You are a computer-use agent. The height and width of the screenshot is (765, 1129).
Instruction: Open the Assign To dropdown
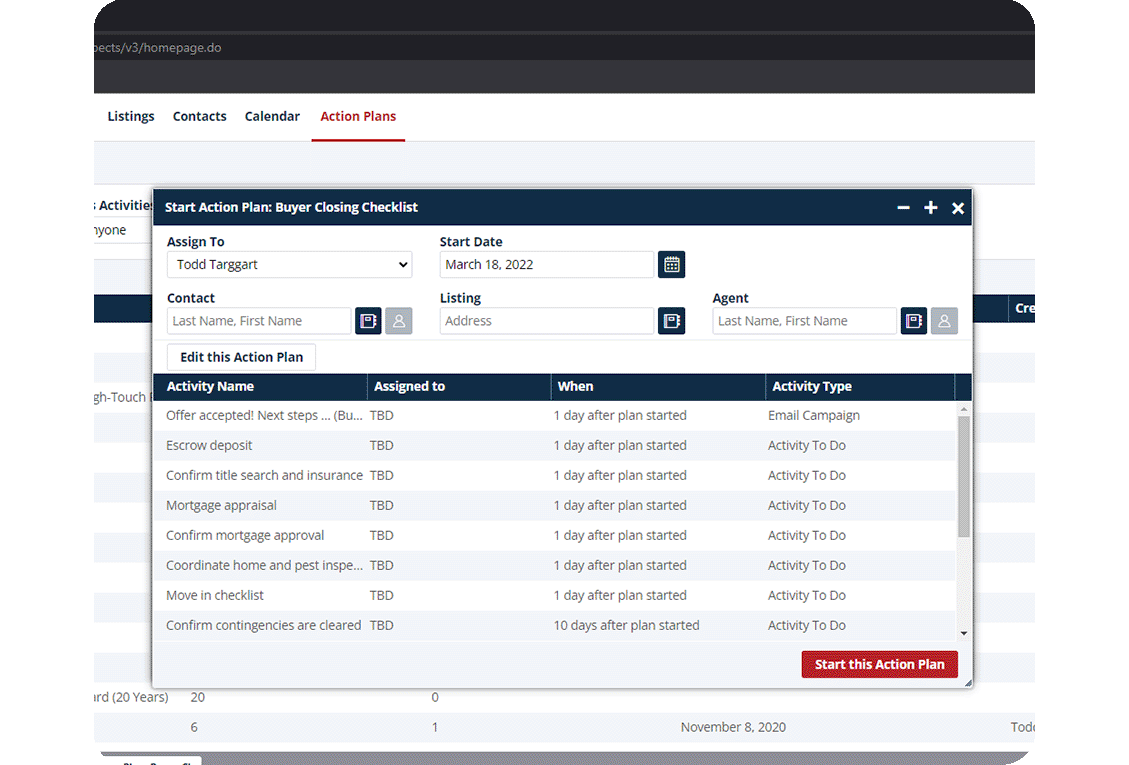coord(289,264)
